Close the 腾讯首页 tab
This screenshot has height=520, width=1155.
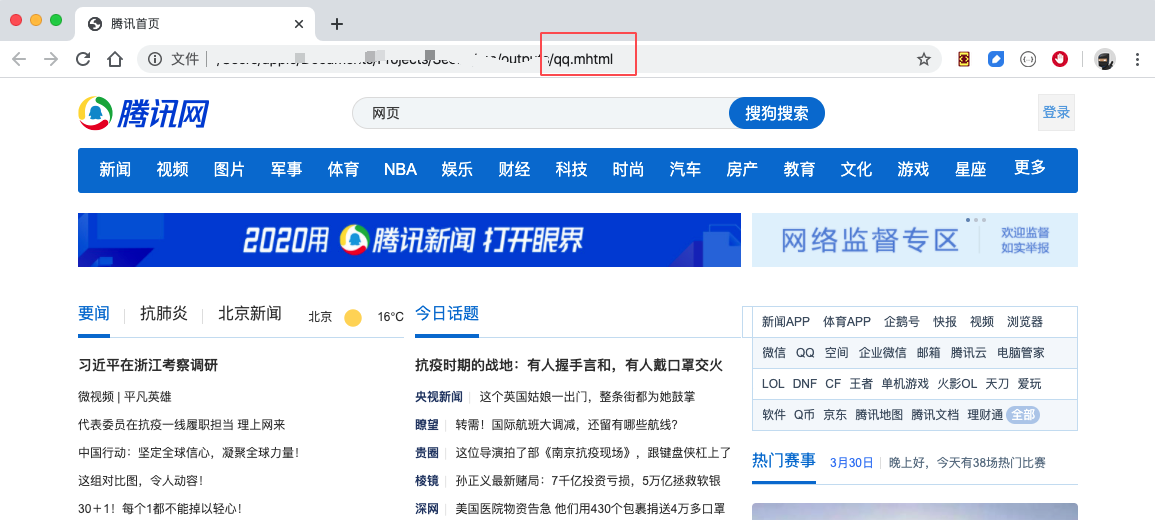(x=298, y=24)
